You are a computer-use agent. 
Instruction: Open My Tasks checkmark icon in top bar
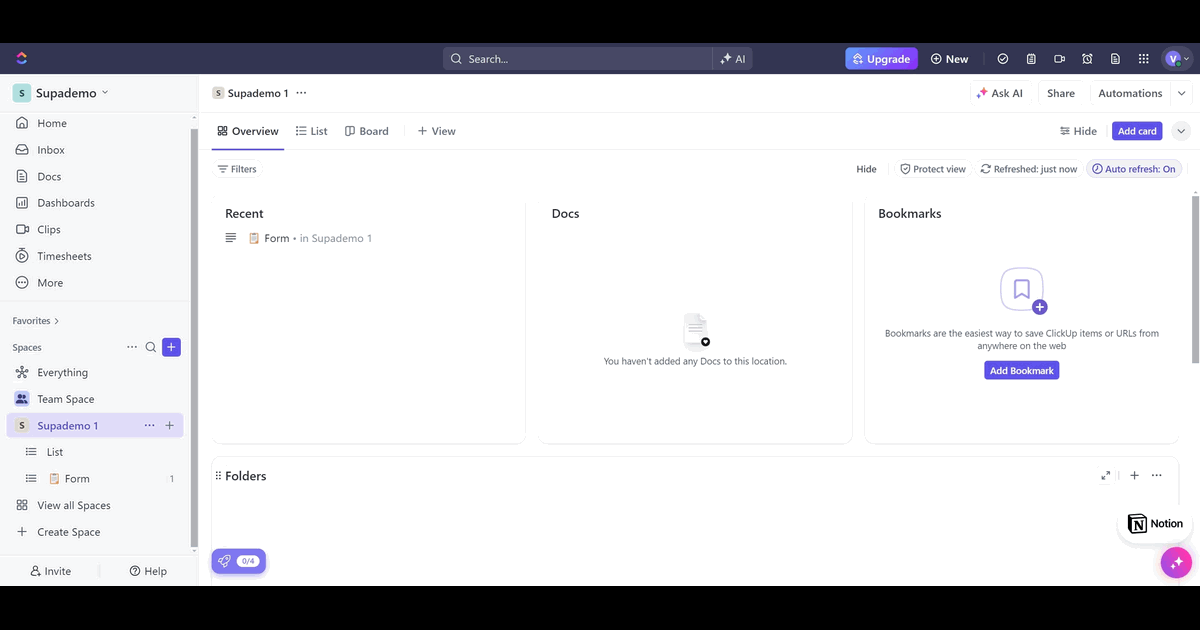coord(1003,59)
